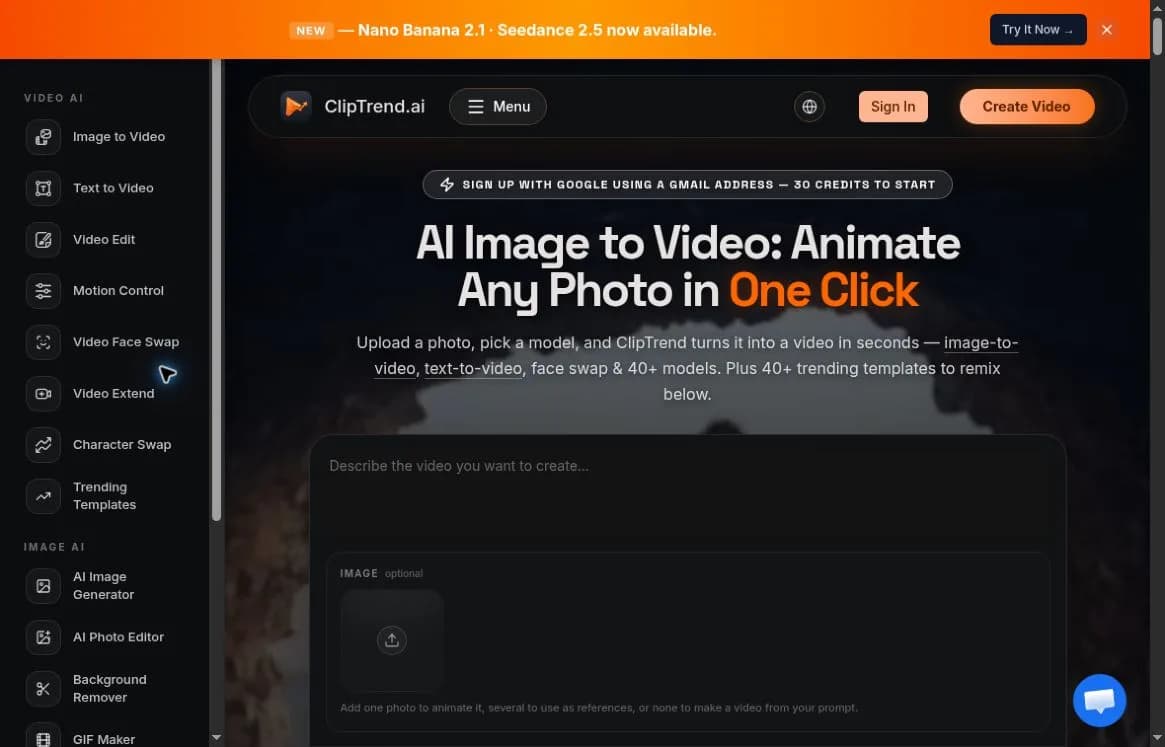Click the Google sign-up credits badge
The width and height of the screenshot is (1165, 747).
tap(687, 184)
